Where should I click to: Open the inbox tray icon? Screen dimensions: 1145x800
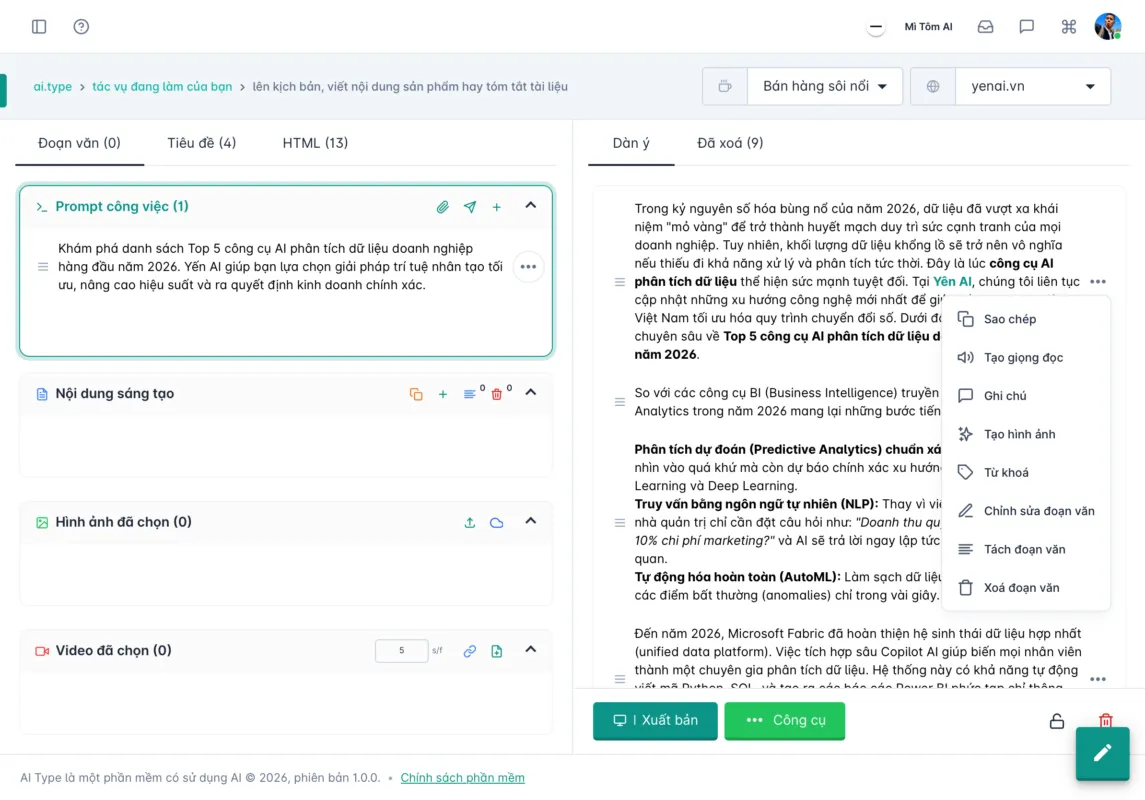click(985, 26)
